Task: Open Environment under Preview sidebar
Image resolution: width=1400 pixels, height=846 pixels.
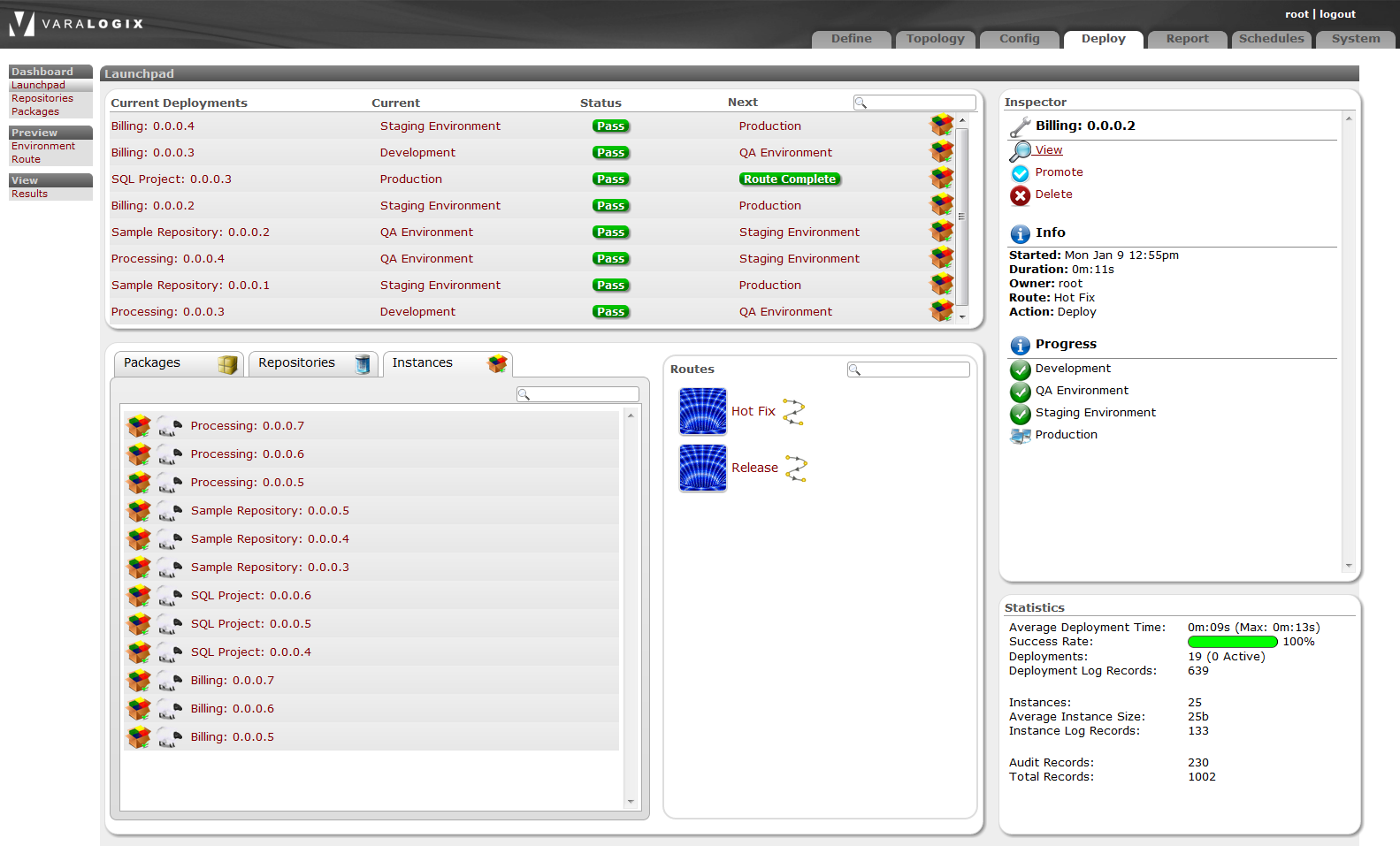Action: pos(43,146)
